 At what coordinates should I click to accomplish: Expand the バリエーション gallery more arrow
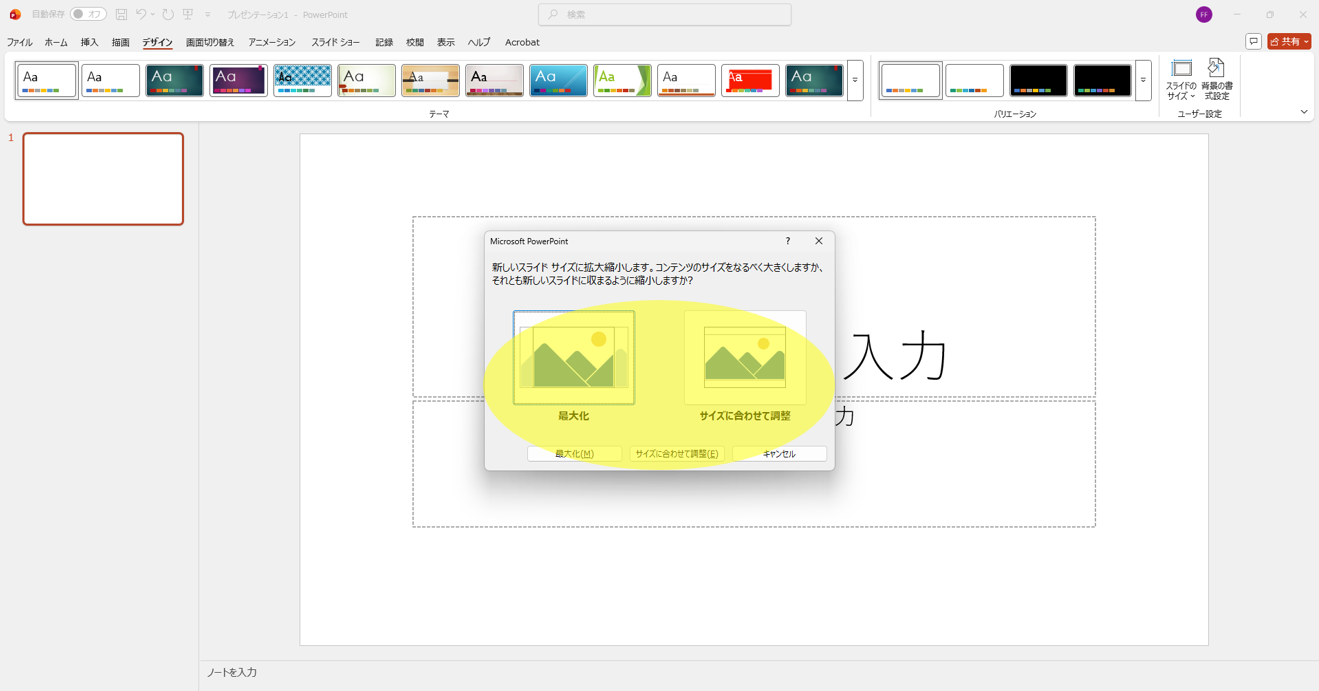click(x=1143, y=80)
